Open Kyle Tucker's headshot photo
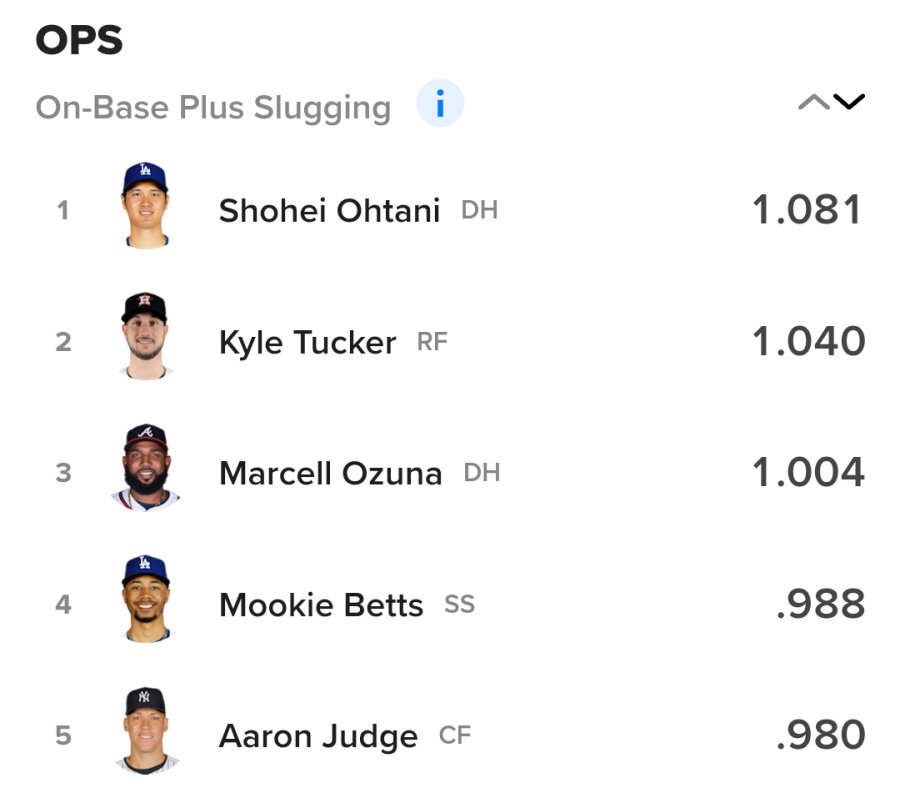 [x=145, y=336]
